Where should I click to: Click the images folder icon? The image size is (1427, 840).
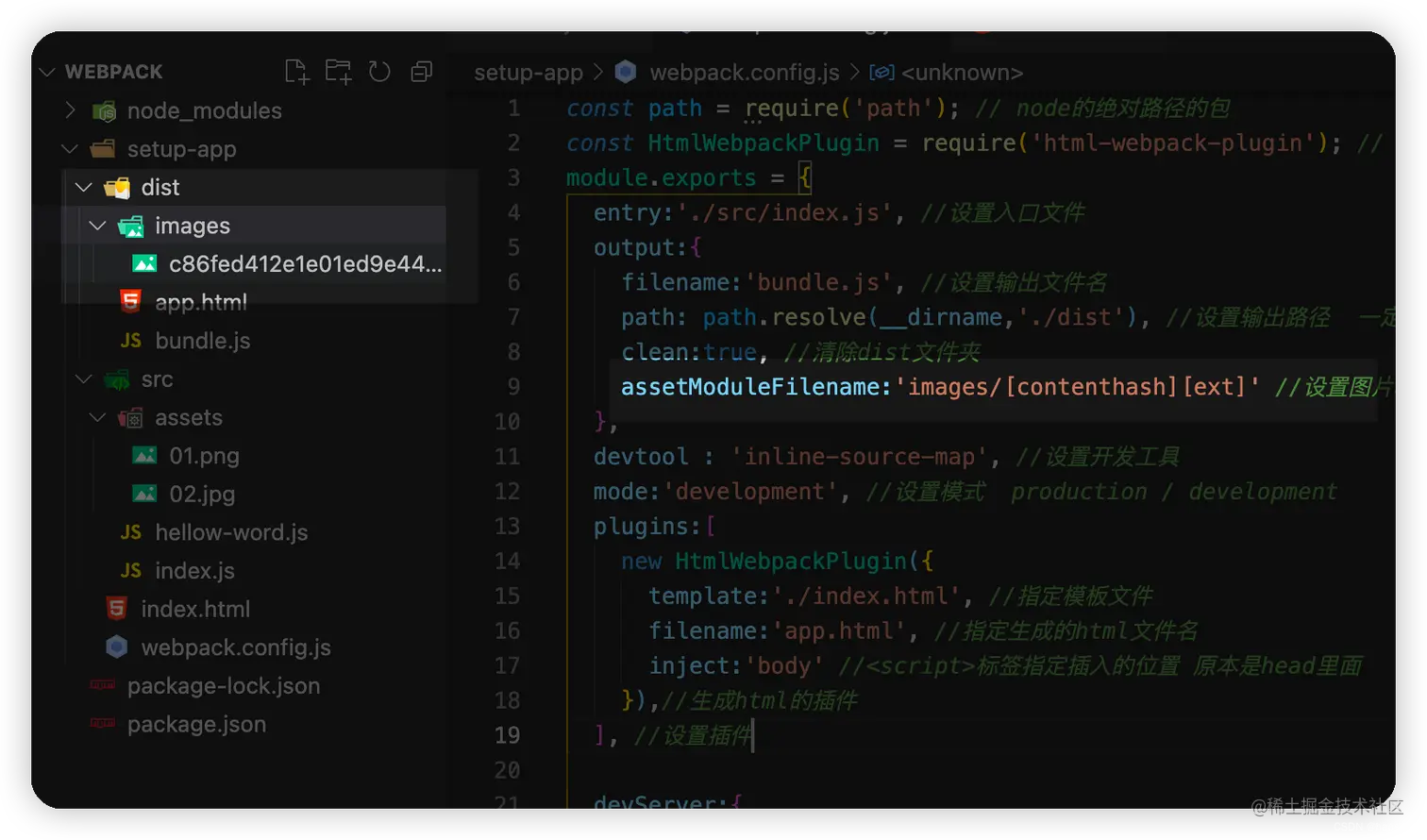tap(131, 227)
